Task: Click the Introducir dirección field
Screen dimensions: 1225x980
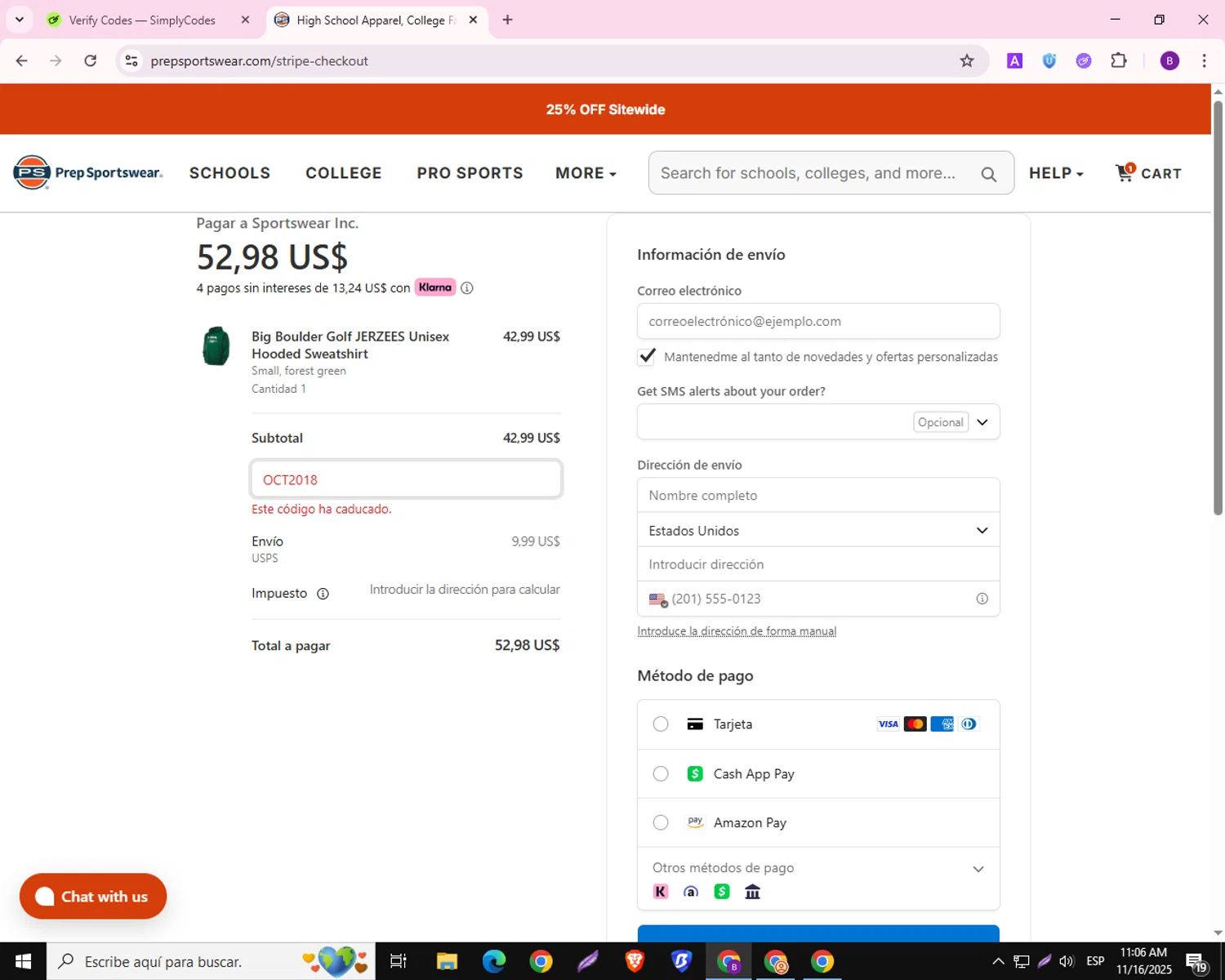Action: coord(818,564)
